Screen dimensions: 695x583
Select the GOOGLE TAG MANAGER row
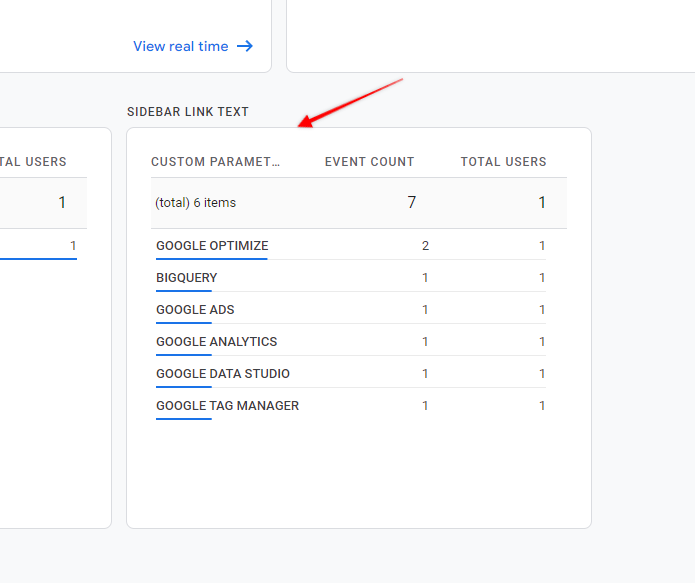351,405
